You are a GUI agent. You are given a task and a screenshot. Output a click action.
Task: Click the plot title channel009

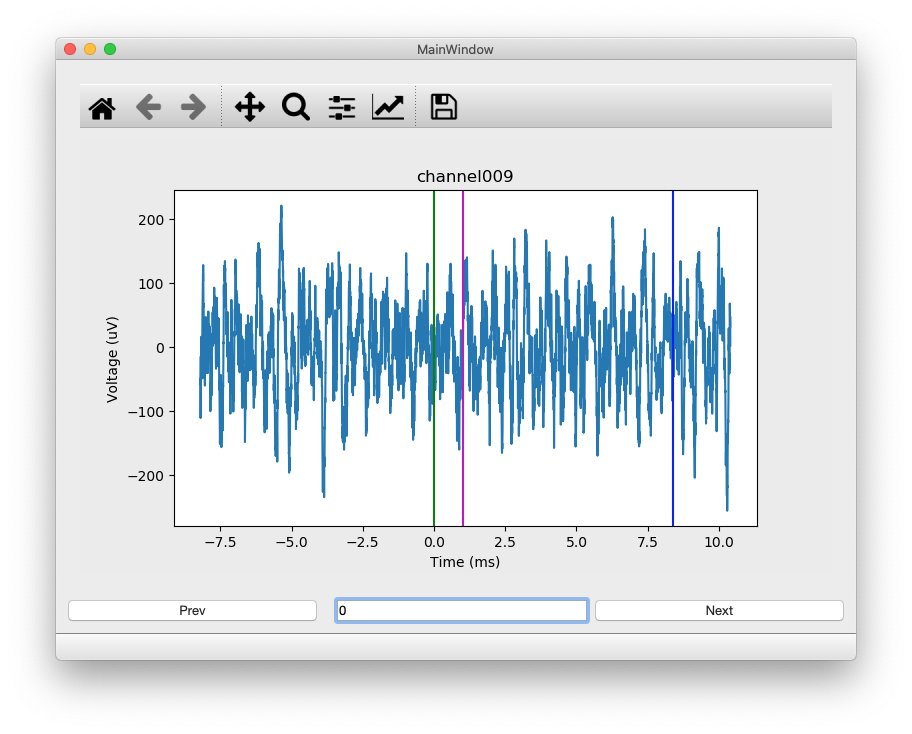tap(465, 176)
